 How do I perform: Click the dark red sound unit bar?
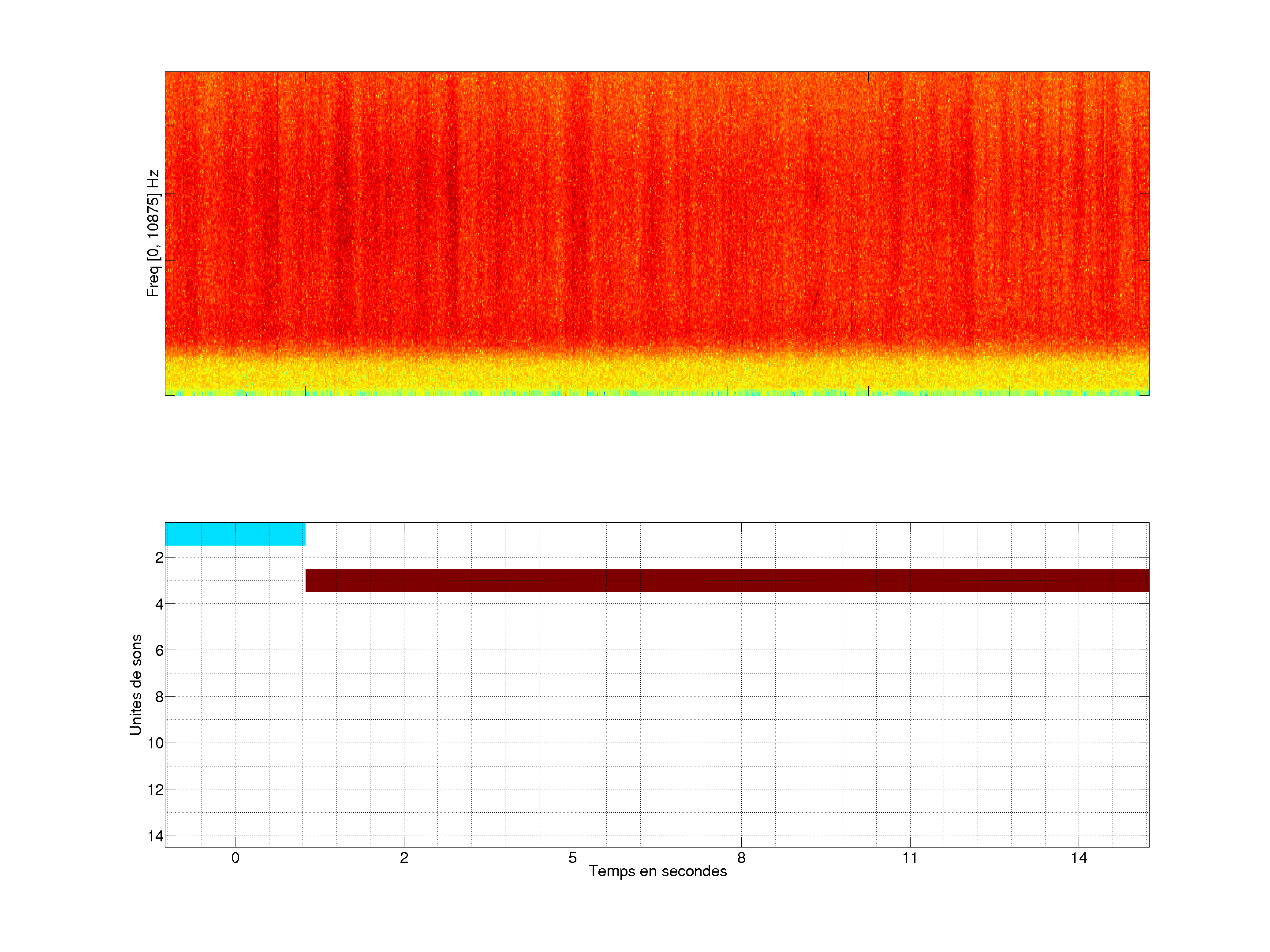click(x=727, y=580)
